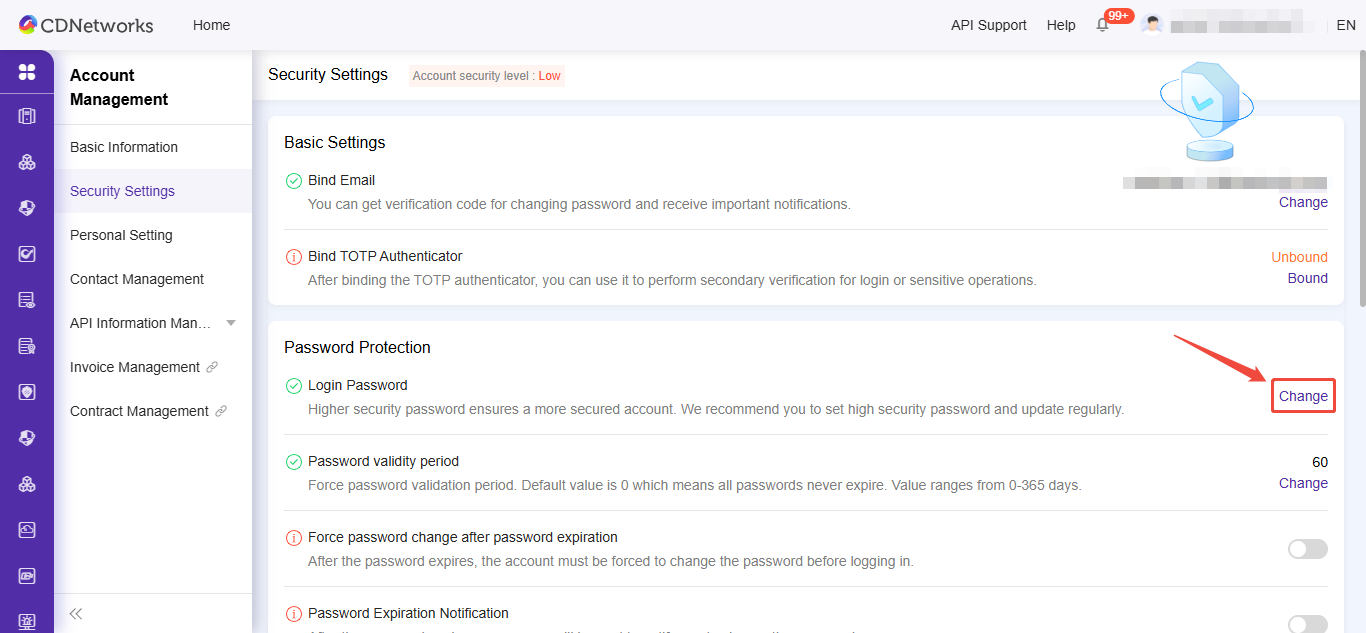Click the notification bell icon

1103,25
